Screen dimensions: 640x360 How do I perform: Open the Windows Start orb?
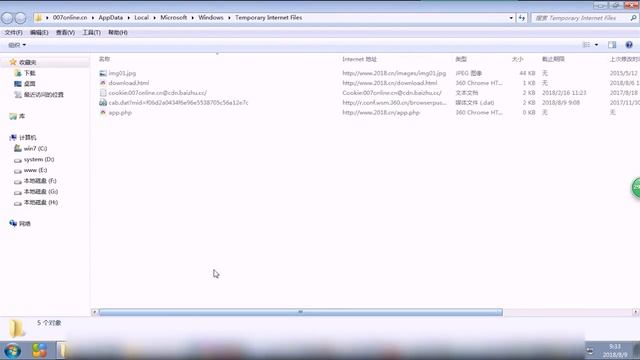(13, 351)
